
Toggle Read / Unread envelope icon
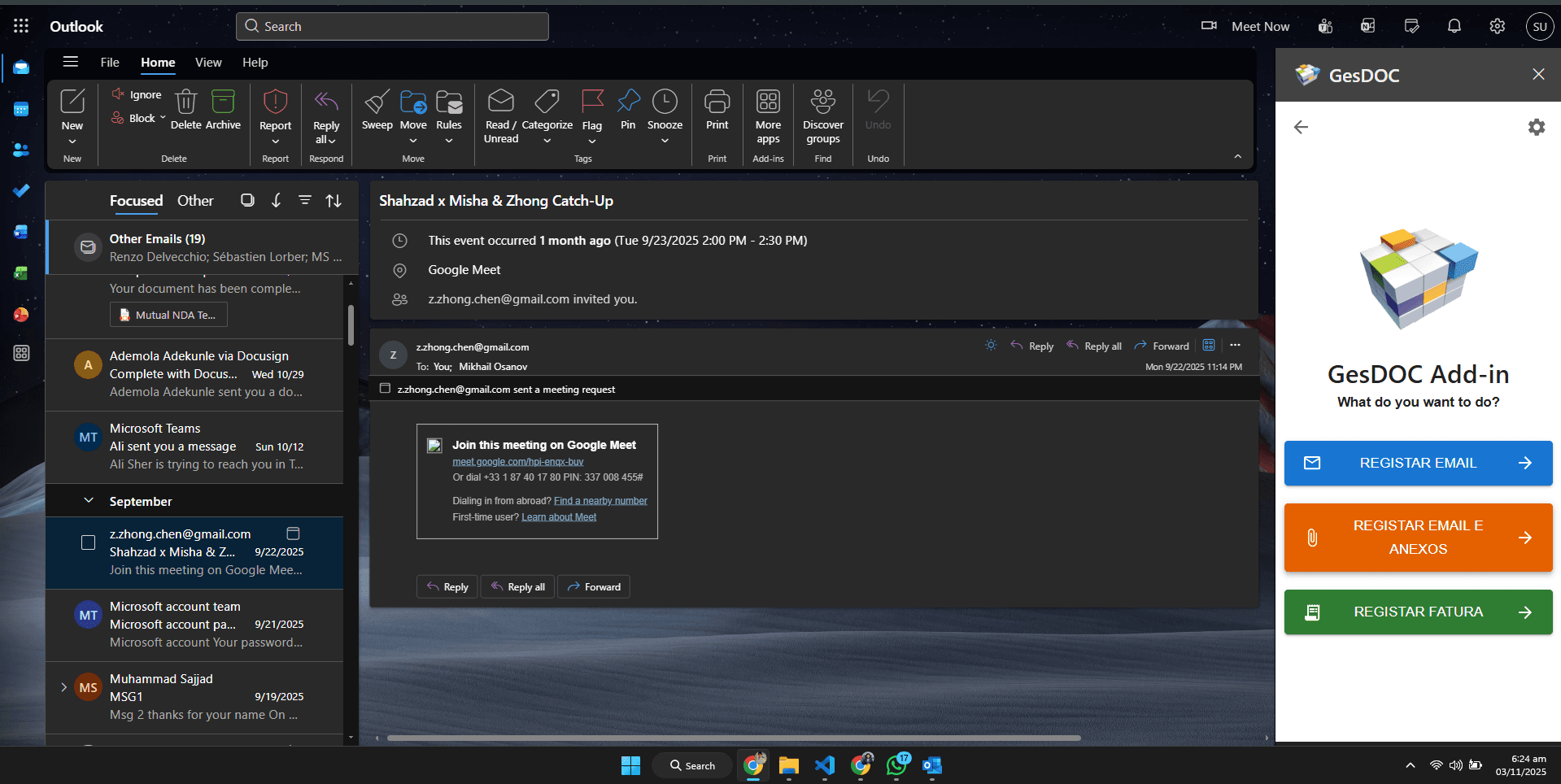500,101
